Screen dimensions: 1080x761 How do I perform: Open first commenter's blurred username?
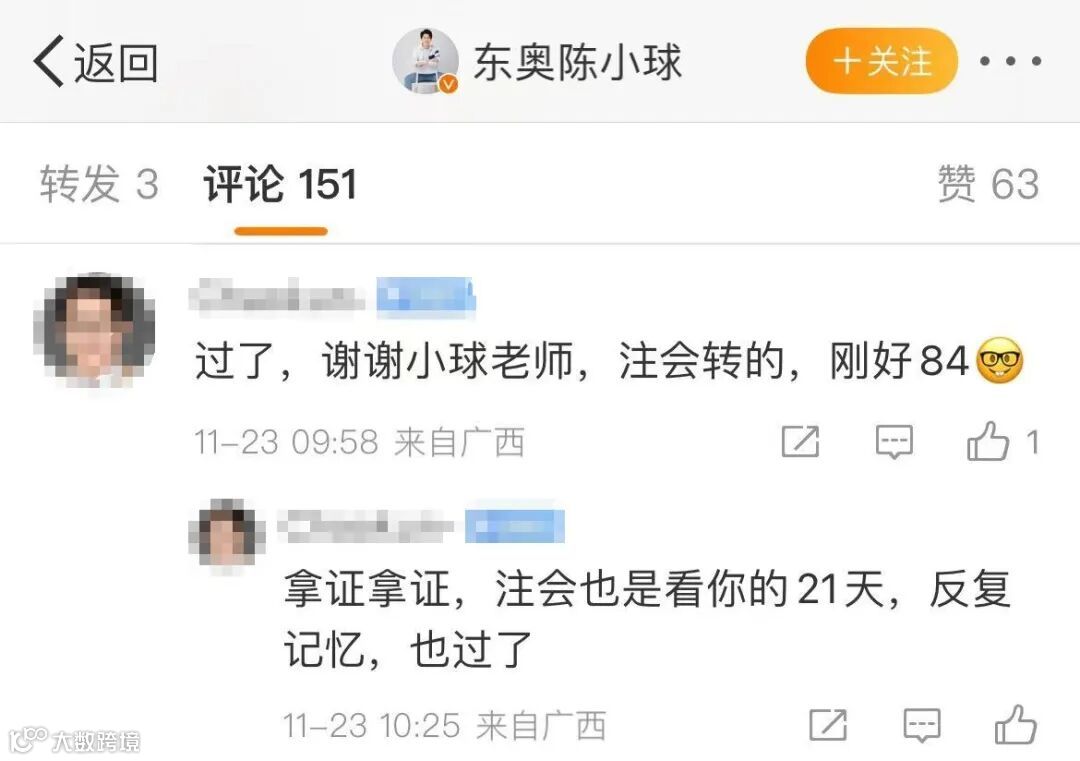pyautogui.click(x=276, y=297)
